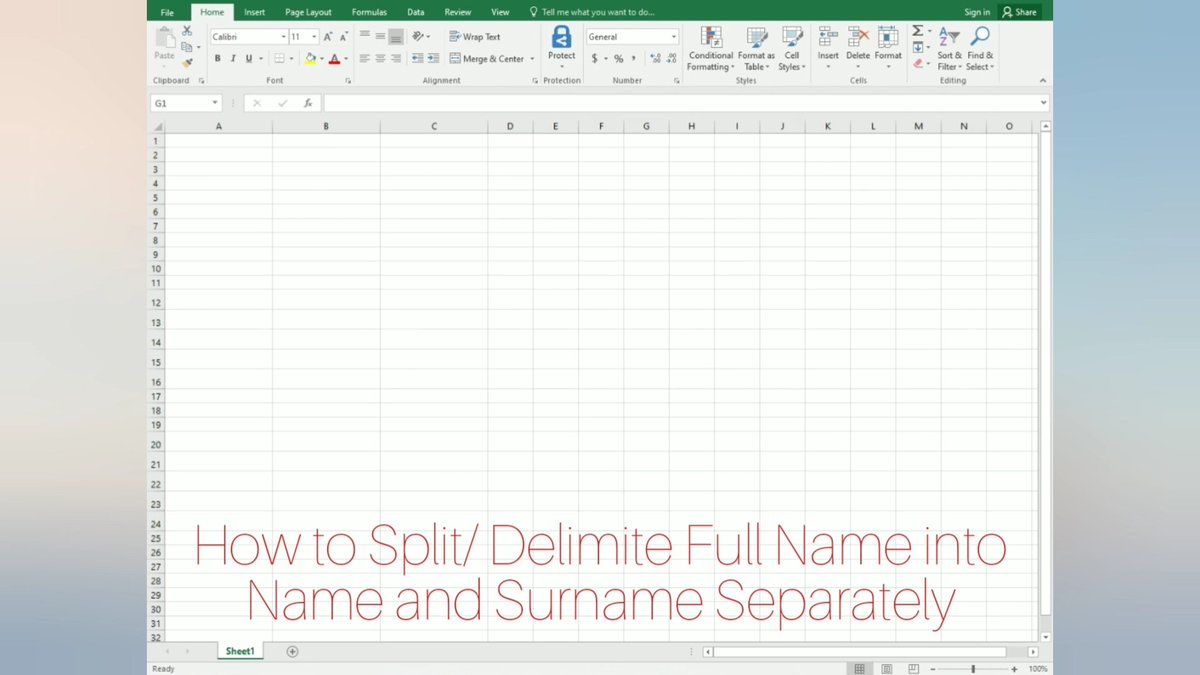Viewport: 1200px width, 675px height.
Task: Click the Tell me search box
Action: pyautogui.click(x=592, y=12)
